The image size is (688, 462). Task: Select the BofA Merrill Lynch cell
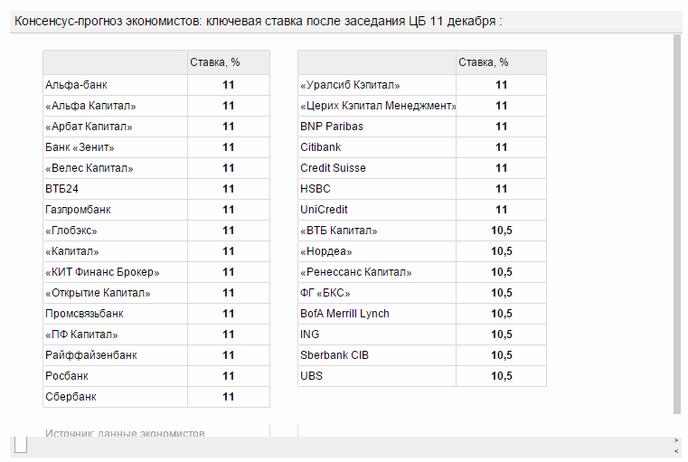point(377,314)
